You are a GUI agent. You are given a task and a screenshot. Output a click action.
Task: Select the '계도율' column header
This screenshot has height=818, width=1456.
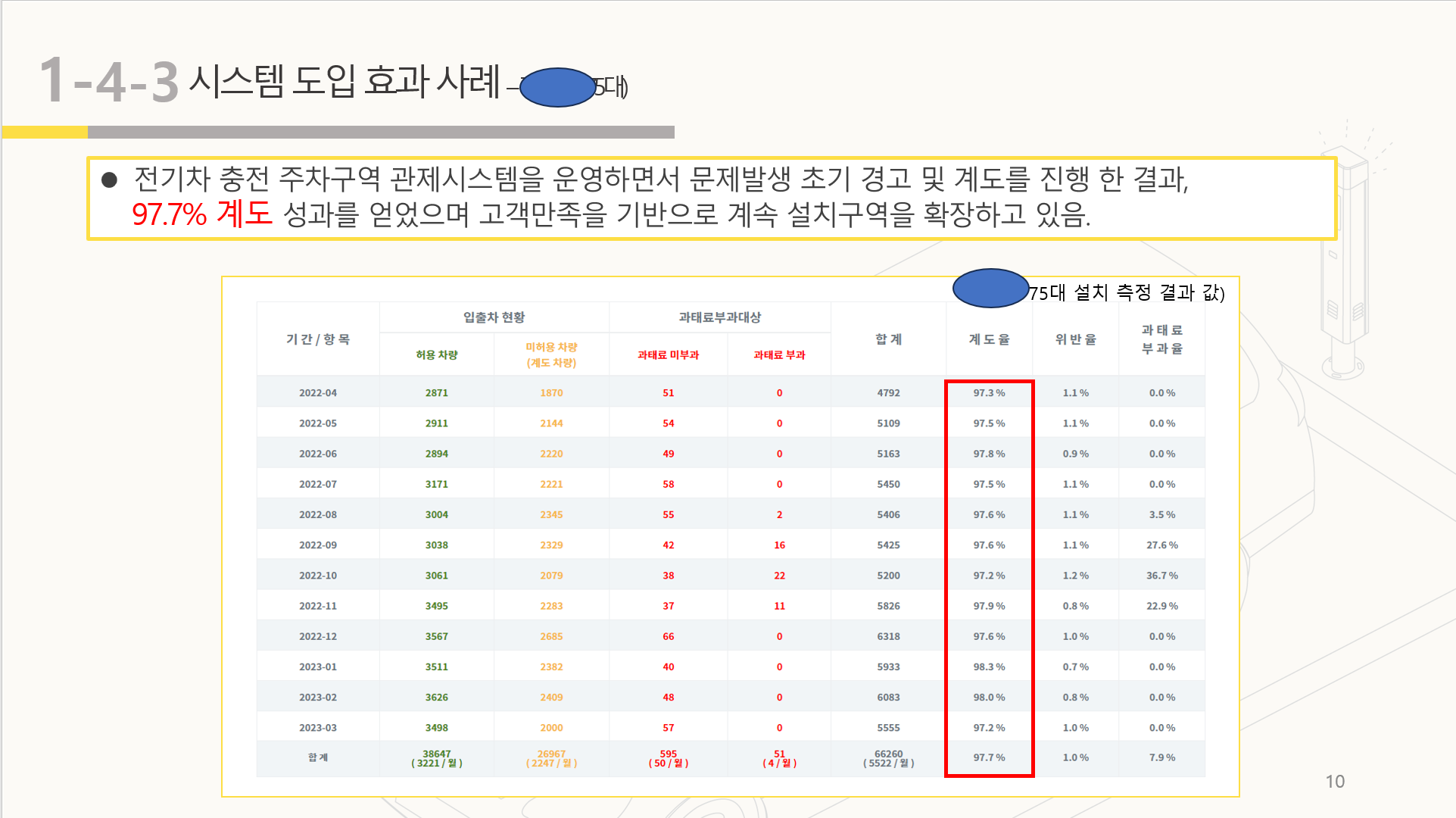click(989, 339)
